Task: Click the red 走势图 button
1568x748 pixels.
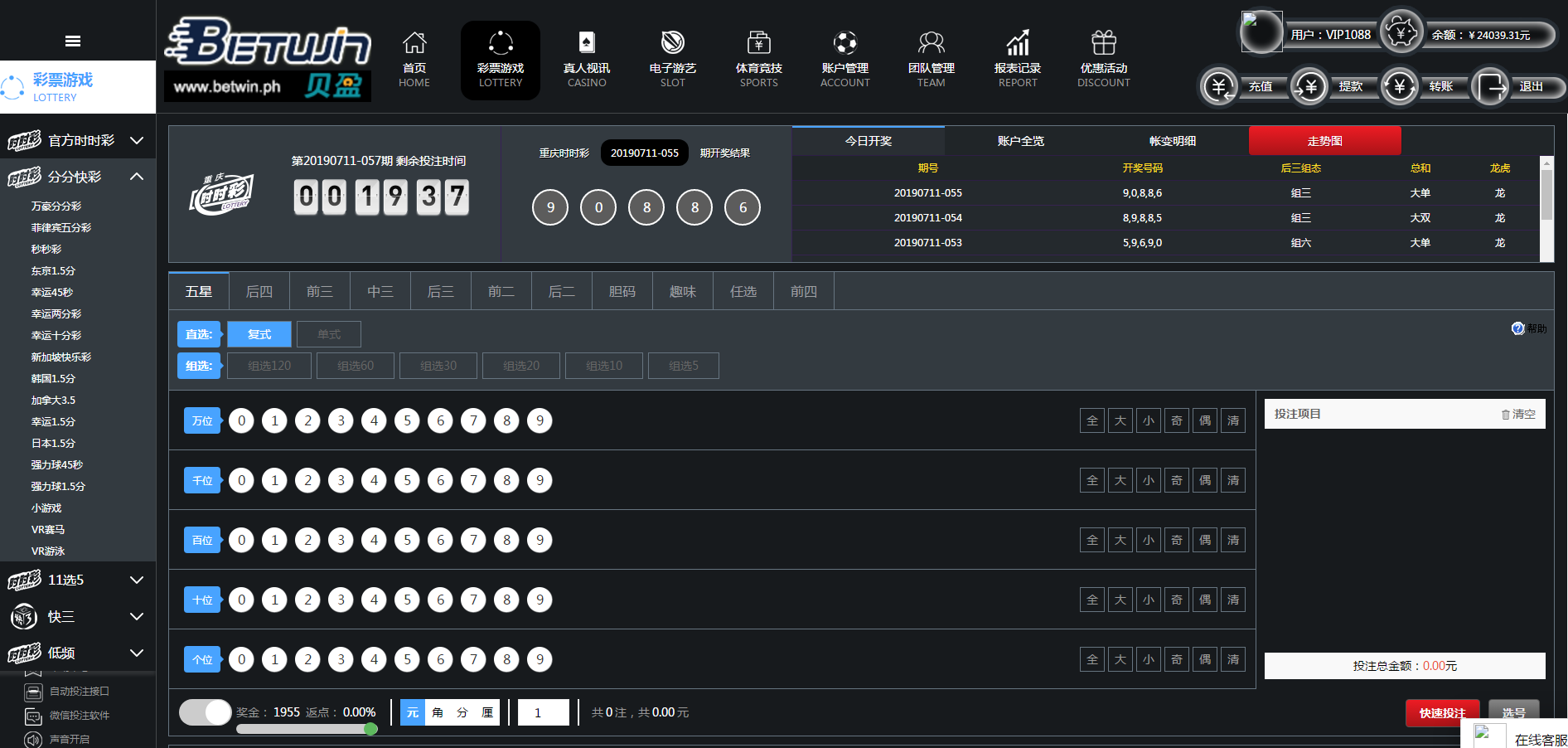Action: (1324, 141)
